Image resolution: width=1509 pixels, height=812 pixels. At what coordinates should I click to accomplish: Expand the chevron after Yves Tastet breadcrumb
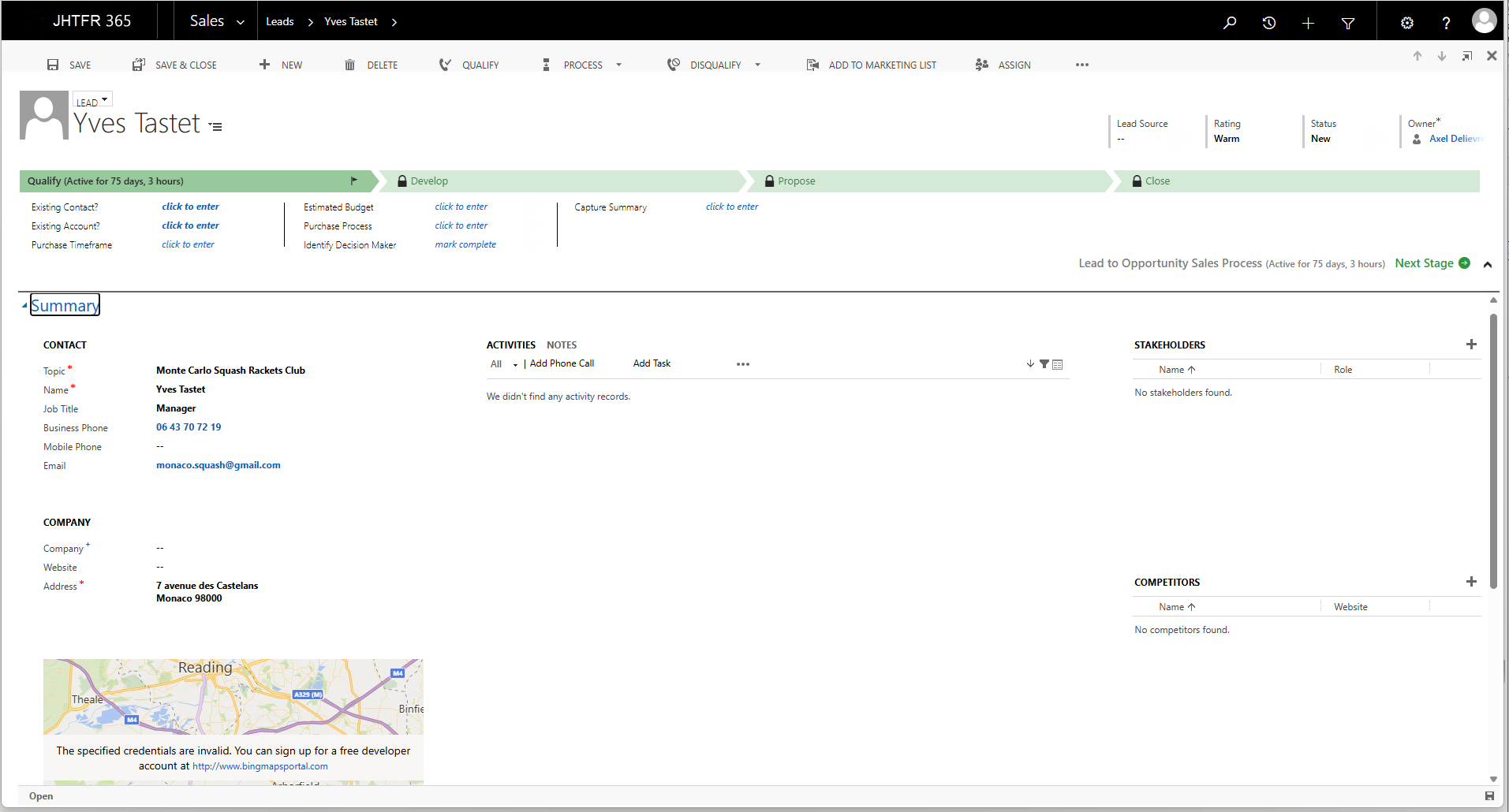tap(394, 22)
